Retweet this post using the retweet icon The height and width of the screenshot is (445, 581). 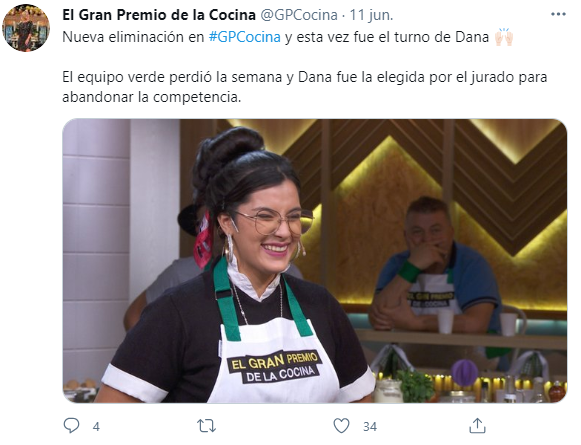tap(206, 426)
